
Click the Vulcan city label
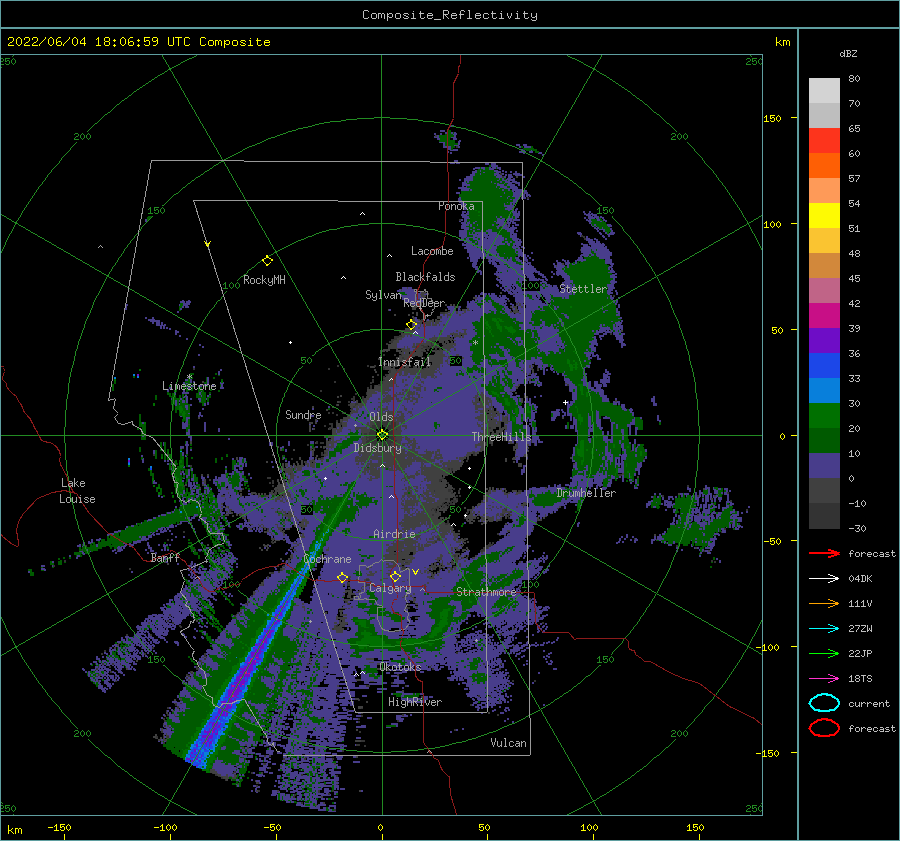click(x=509, y=743)
